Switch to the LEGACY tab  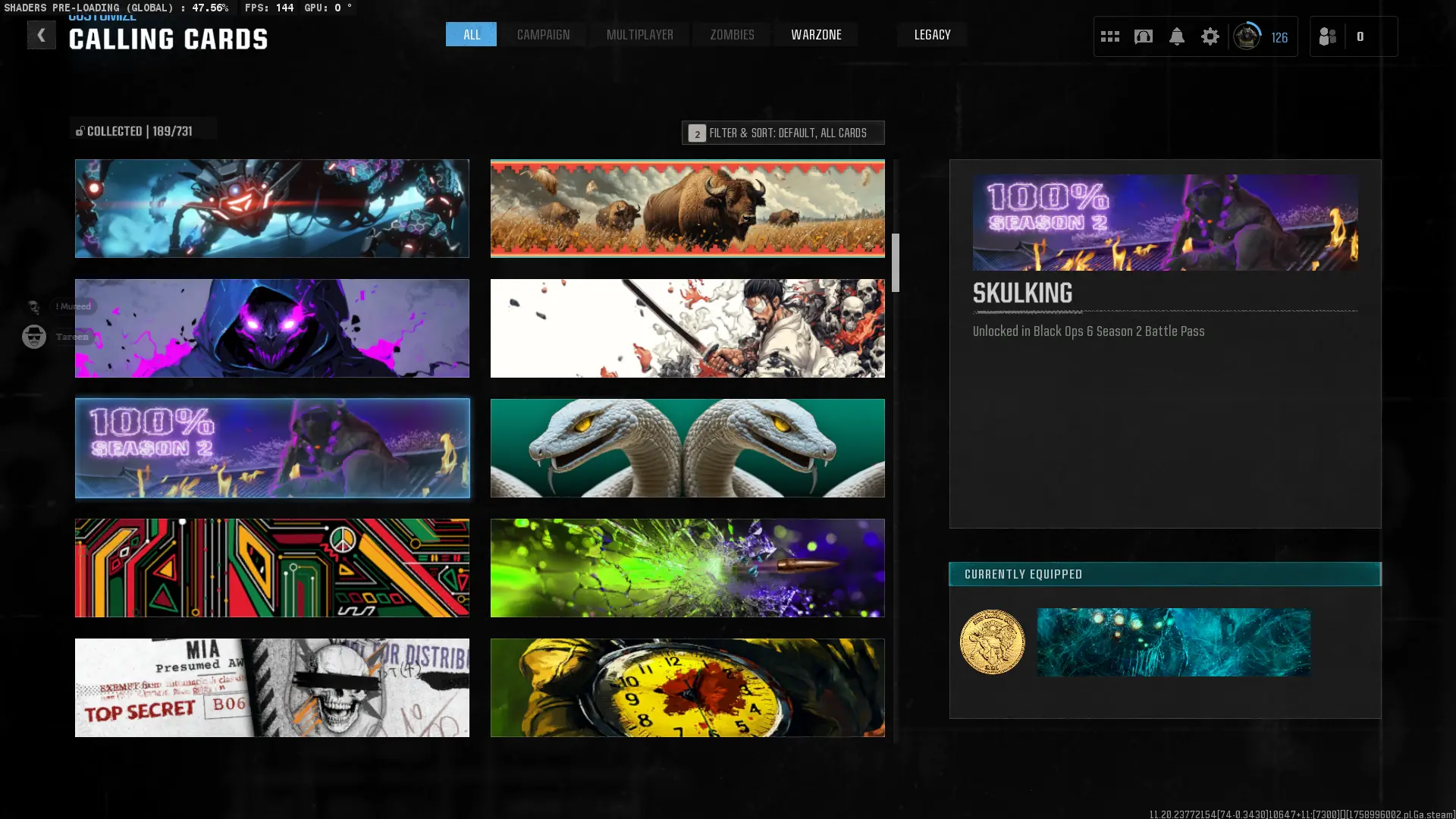click(932, 34)
